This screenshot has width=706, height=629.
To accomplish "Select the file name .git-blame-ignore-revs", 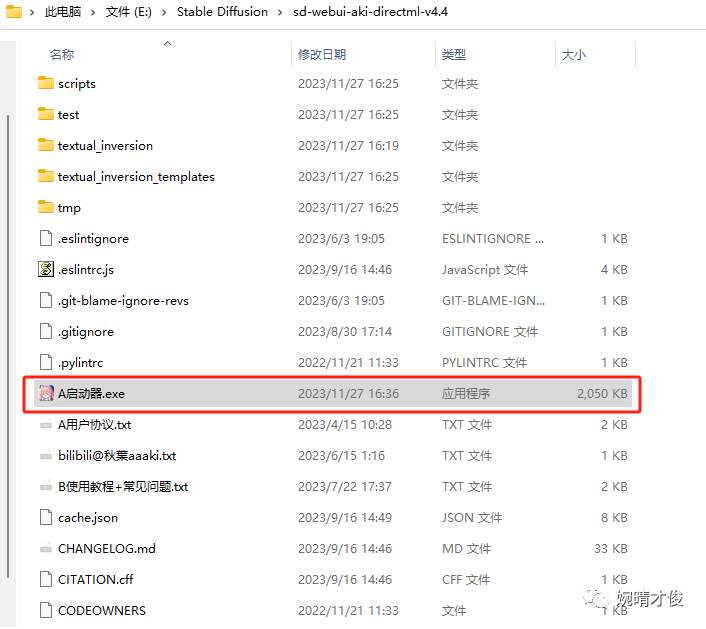I will [123, 301].
